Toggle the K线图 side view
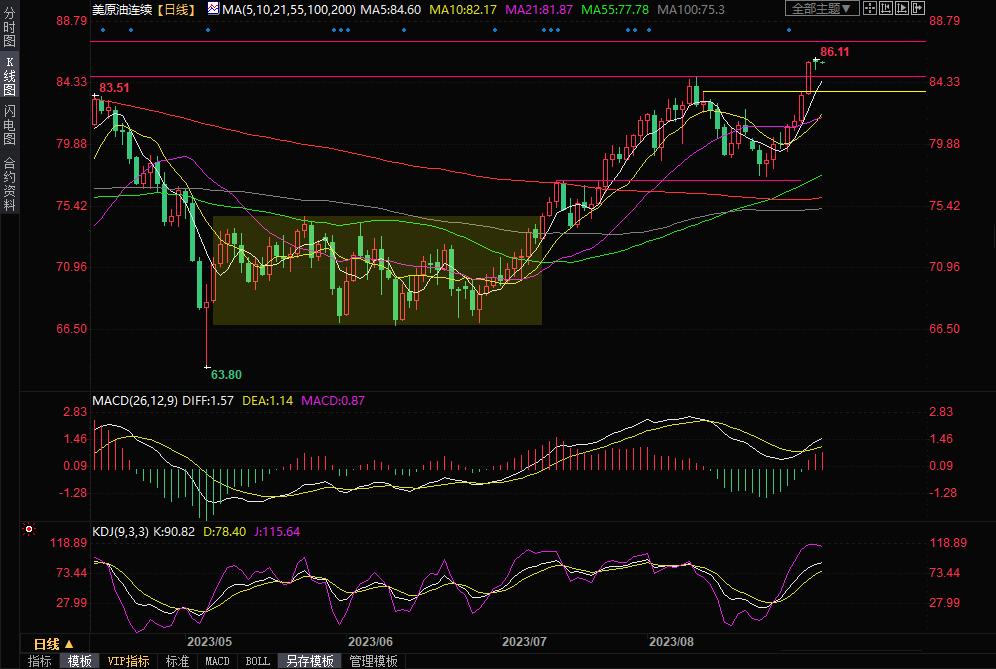This screenshot has width=996, height=669. pyautogui.click(x=9, y=79)
